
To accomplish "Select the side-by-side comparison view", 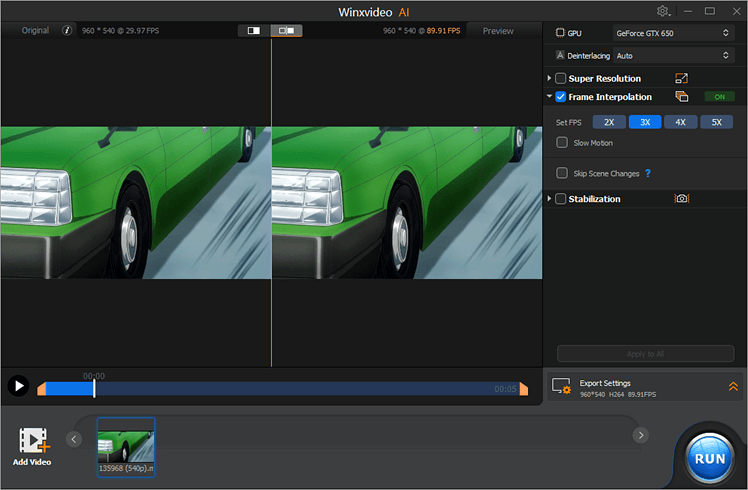I will click(x=287, y=31).
